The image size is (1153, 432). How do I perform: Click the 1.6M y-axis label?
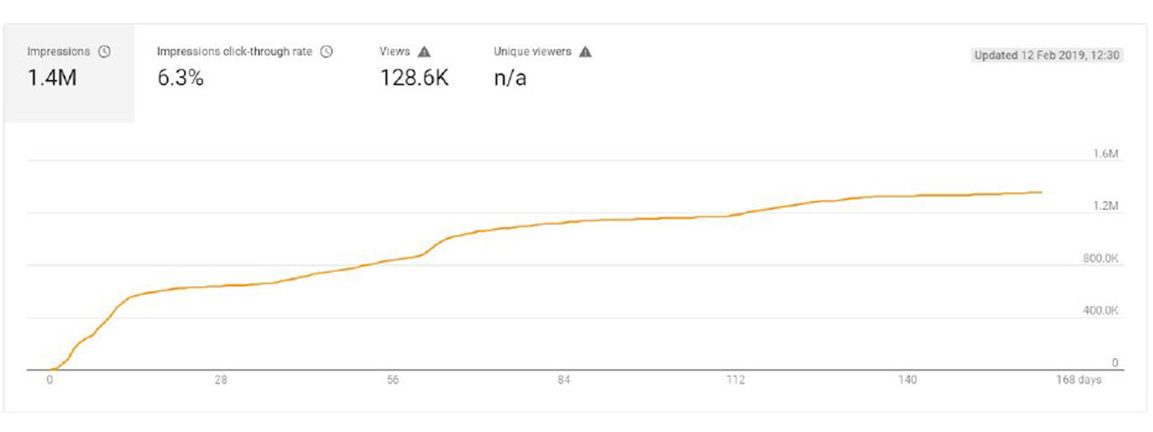[x=1105, y=154]
